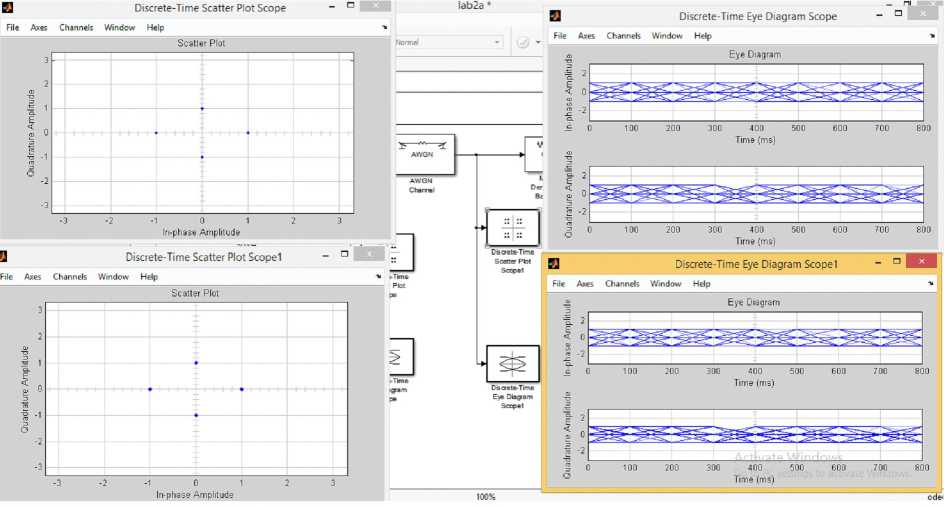This screenshot has width=944, height=507.
Task: Click In-phase eye diagram plot in Eye Diagram Scope
Action: point(756,92)
